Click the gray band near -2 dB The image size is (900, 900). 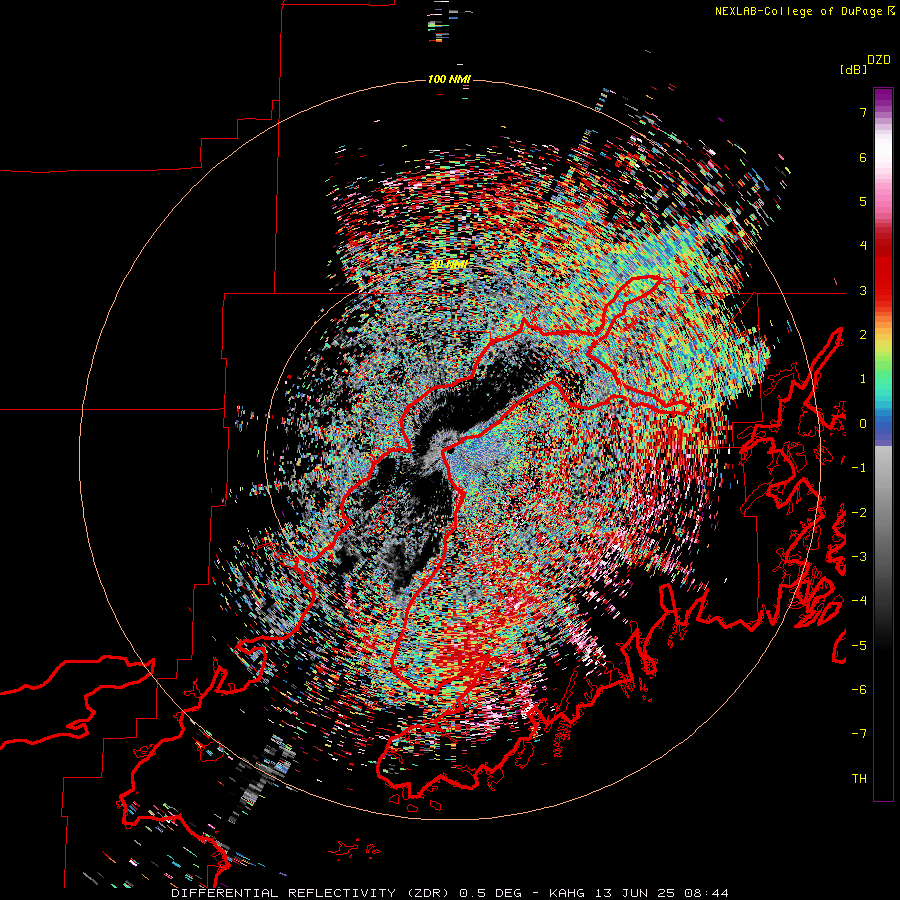click(x=883, y=512)
